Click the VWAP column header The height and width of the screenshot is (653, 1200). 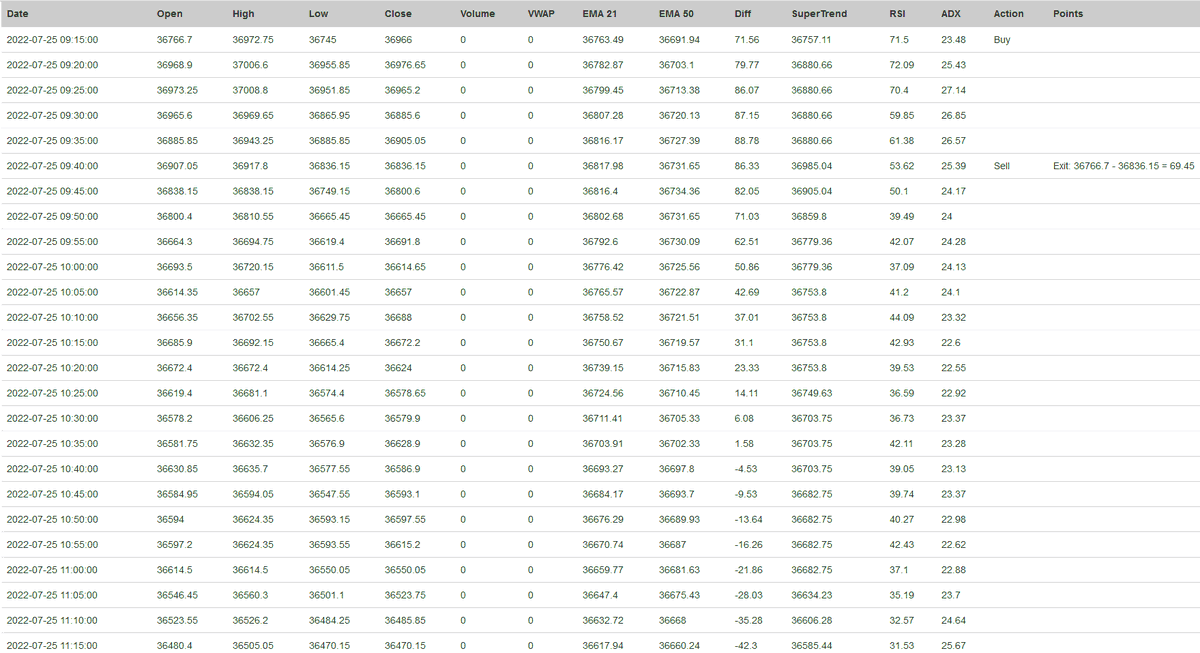(x=543, y=14)
